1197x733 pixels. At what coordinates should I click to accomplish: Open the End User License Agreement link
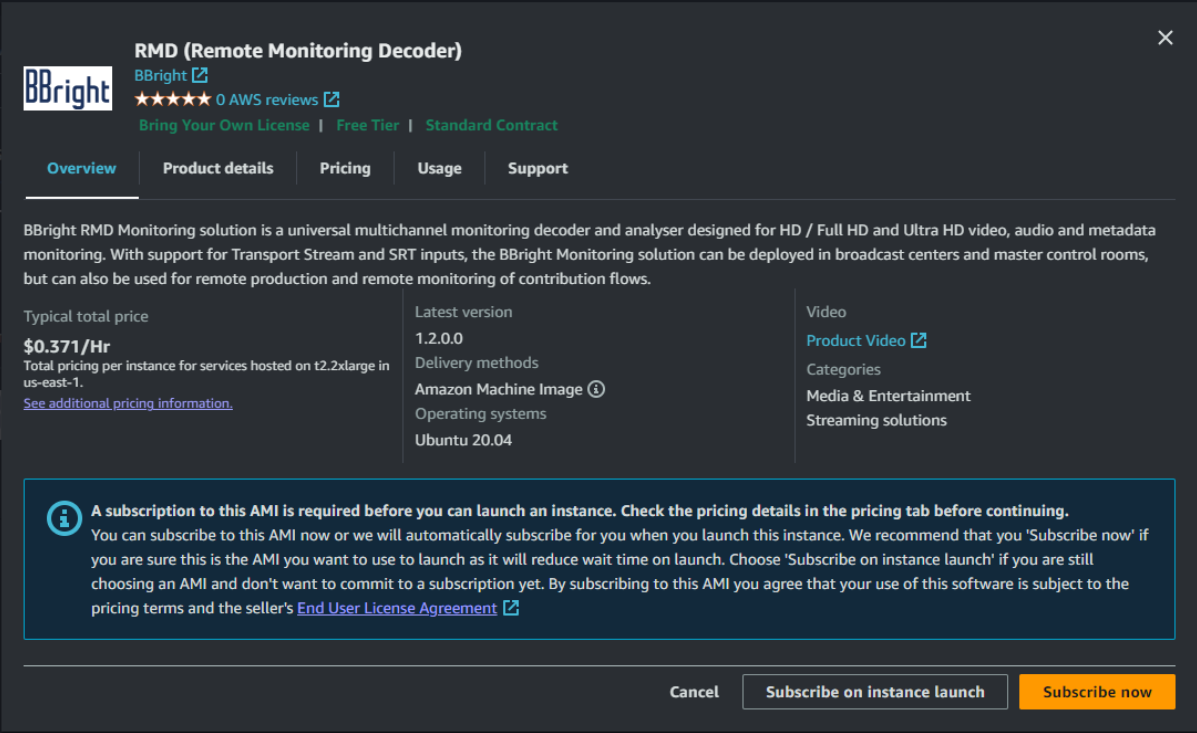tap(397, 608)
